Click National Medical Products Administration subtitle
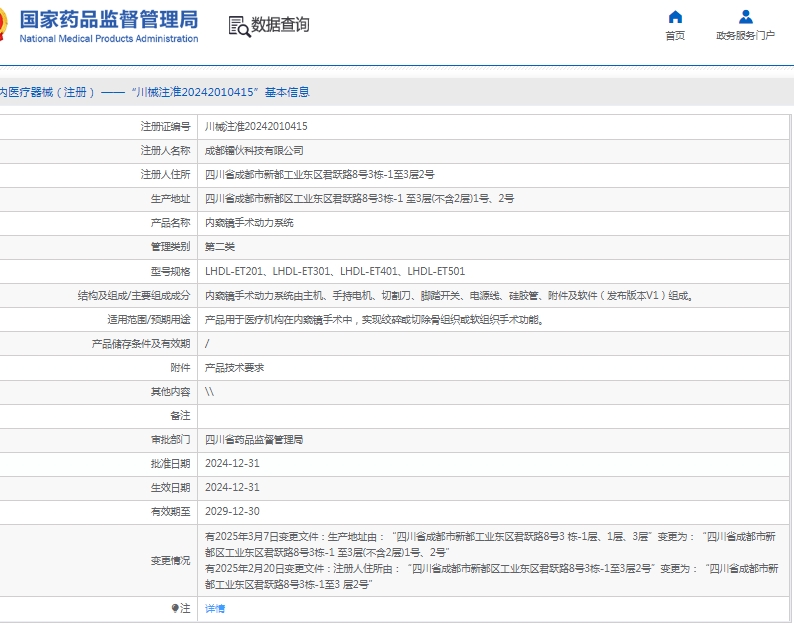Image resolution: width=794 pixels, height=629 pixels. [x=109, y=38]
